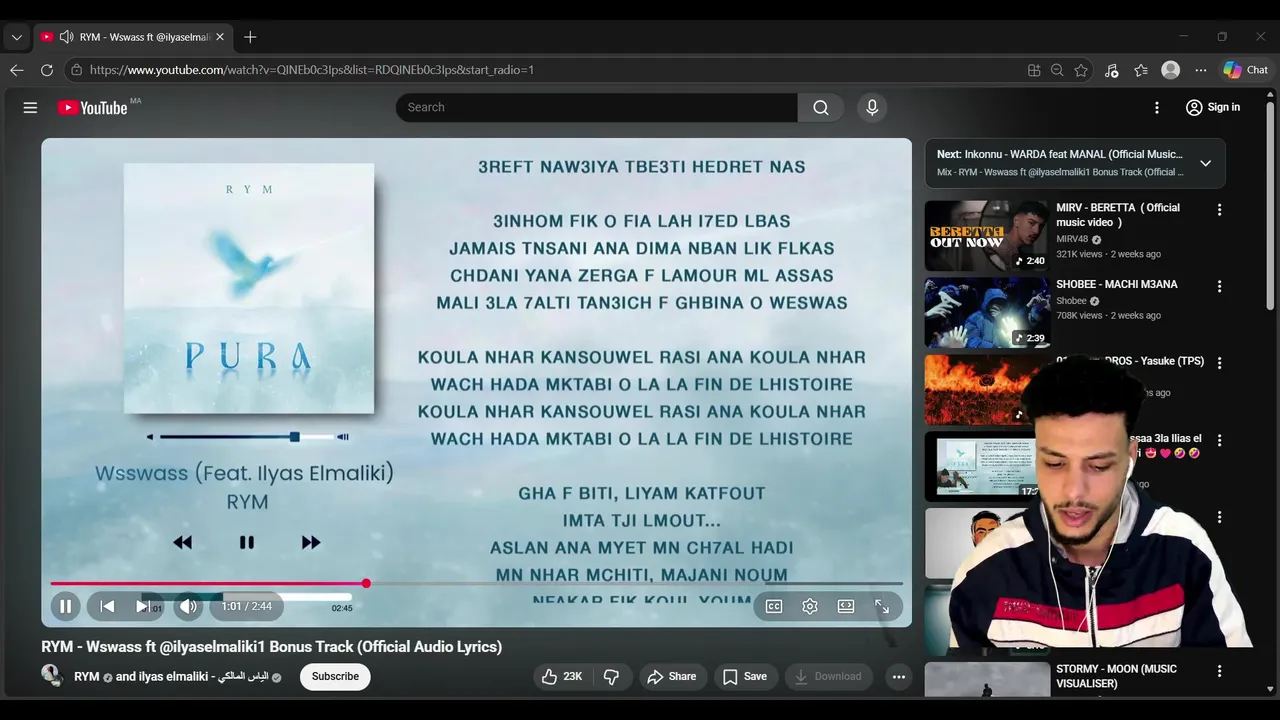Open the Mix - RYM playlist title
The height and width of the screenshot is (720, 1280).
[x=1060, y=172]
